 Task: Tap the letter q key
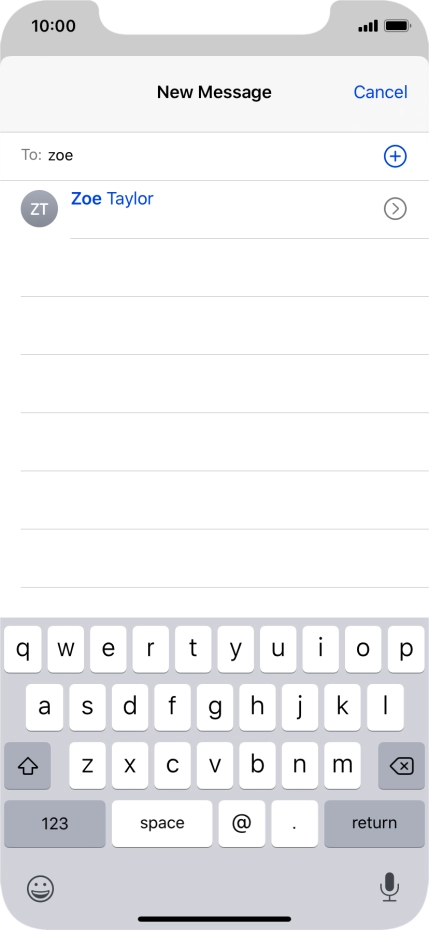coord(23,649)
